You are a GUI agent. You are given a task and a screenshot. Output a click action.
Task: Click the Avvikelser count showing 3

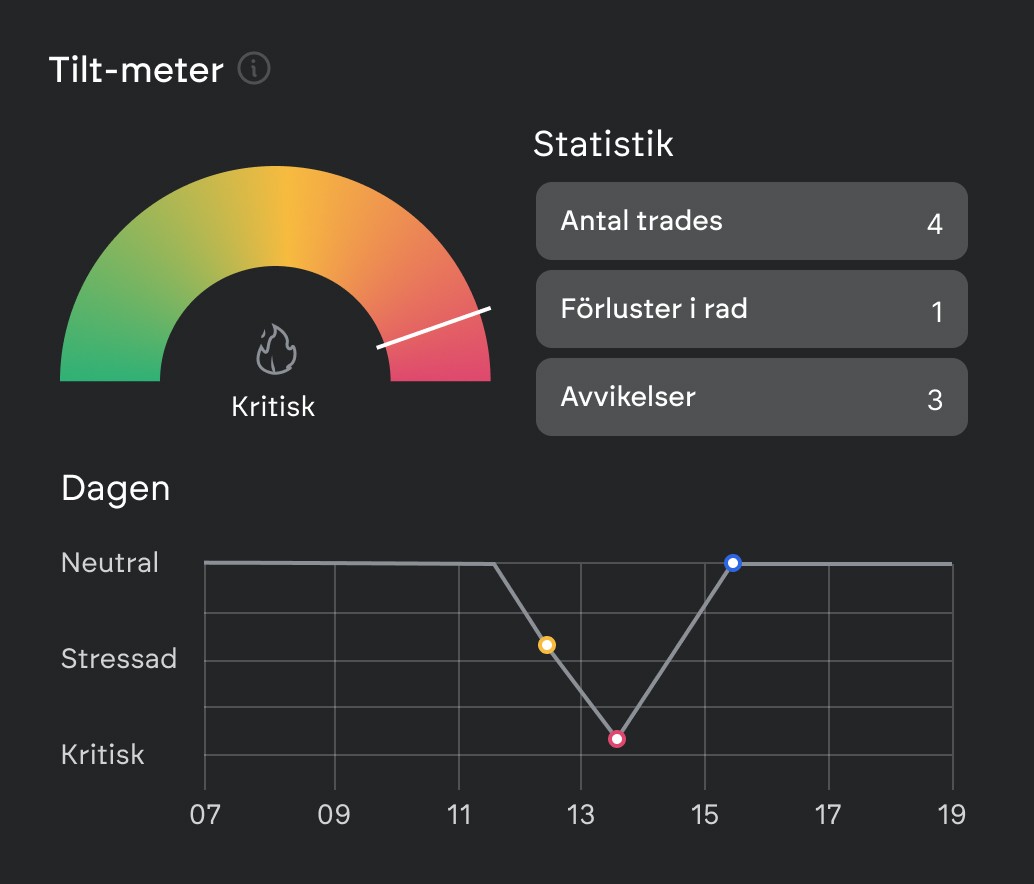pyautogui.click(x=936, y=398)
